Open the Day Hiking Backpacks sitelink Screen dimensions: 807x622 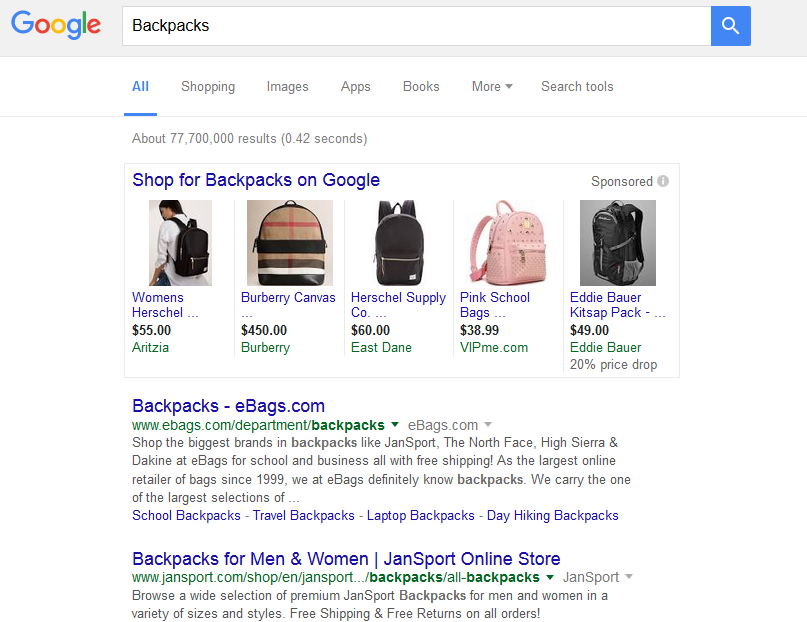point(553,516)
